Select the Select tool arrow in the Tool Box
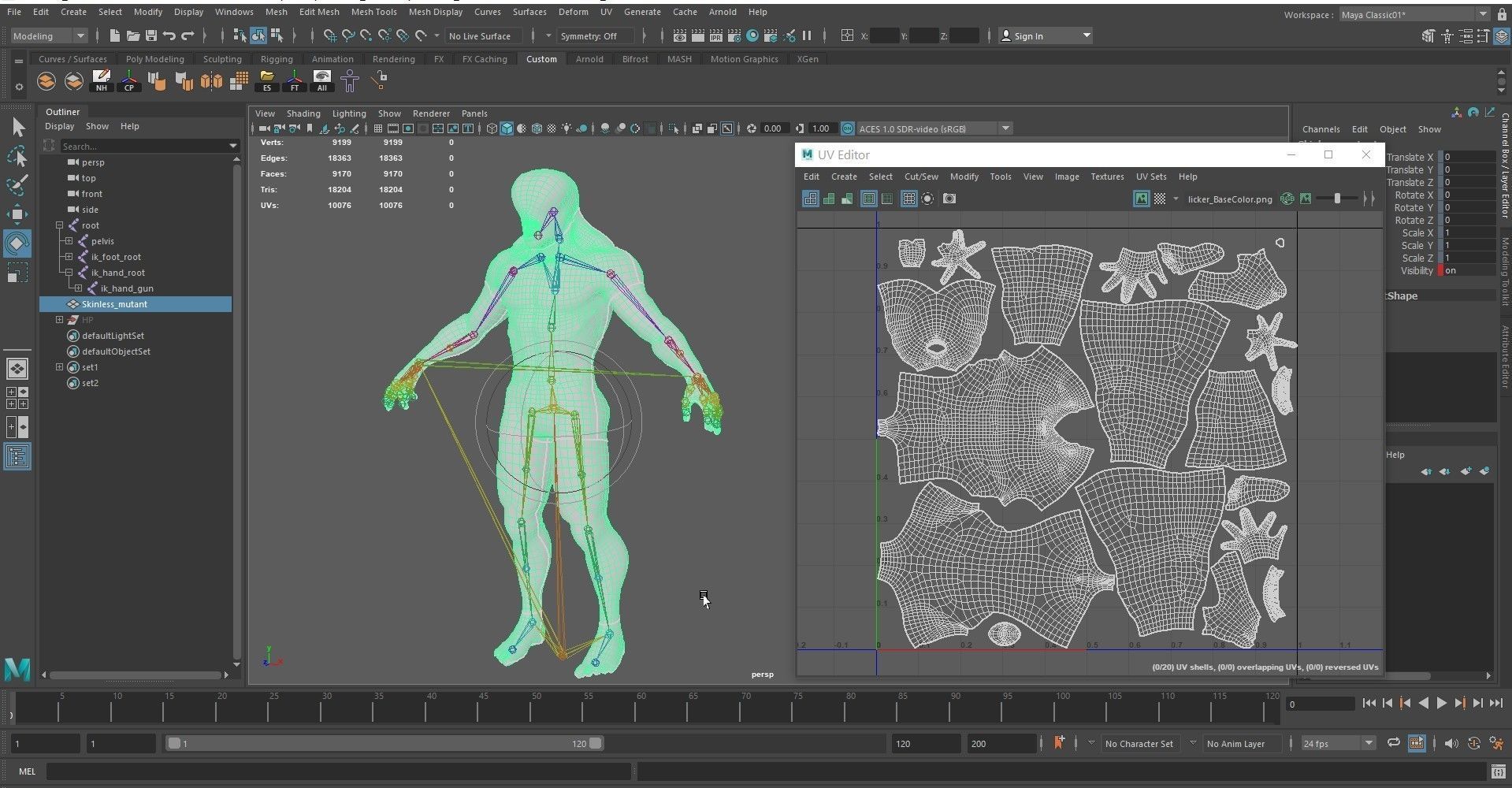The height and width of the screenshot is (788, 1512). [18, 127]
